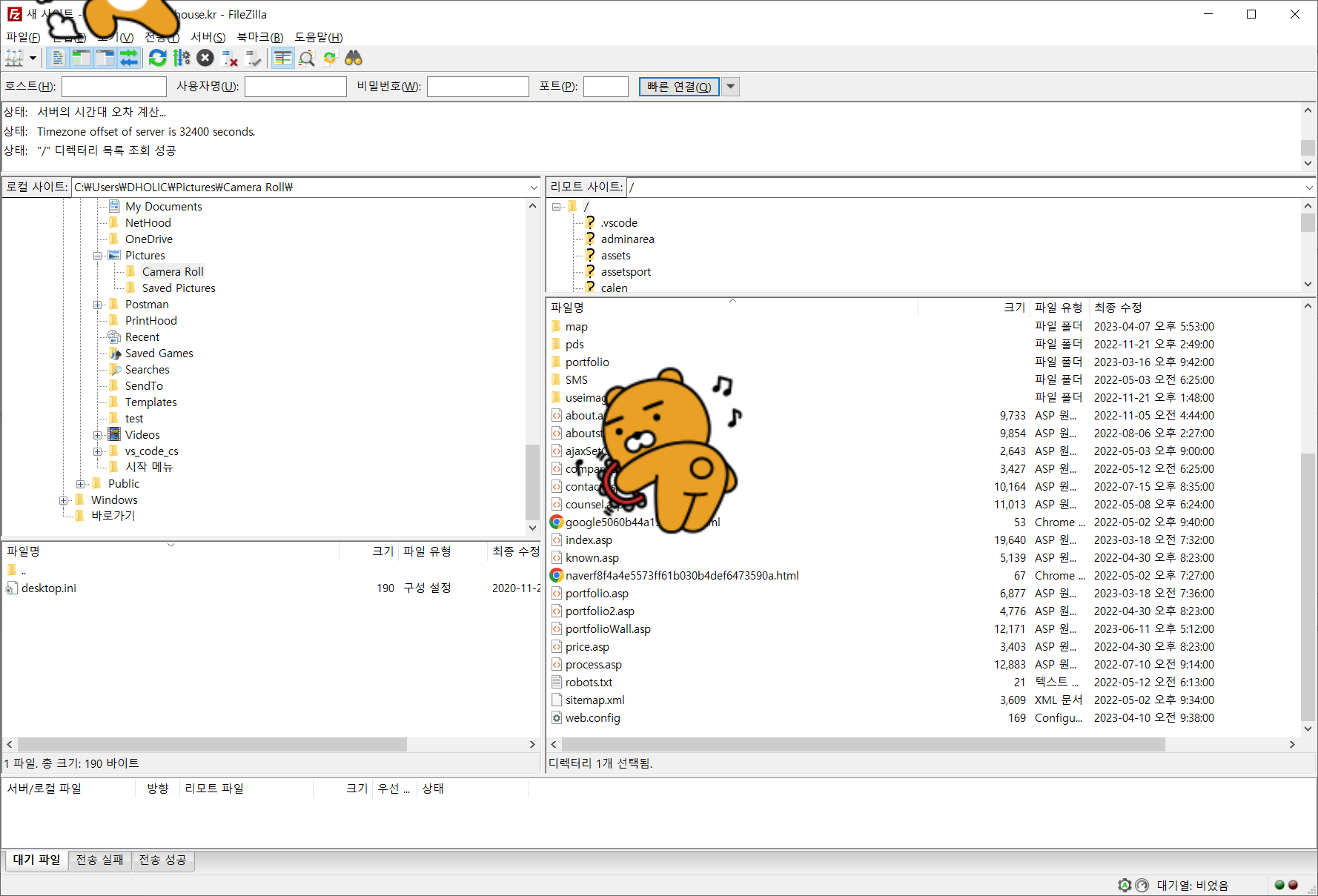Open the Site Manager dropdown arrow
Viewport: 1318px width, 896px height.
pos(33,58)
